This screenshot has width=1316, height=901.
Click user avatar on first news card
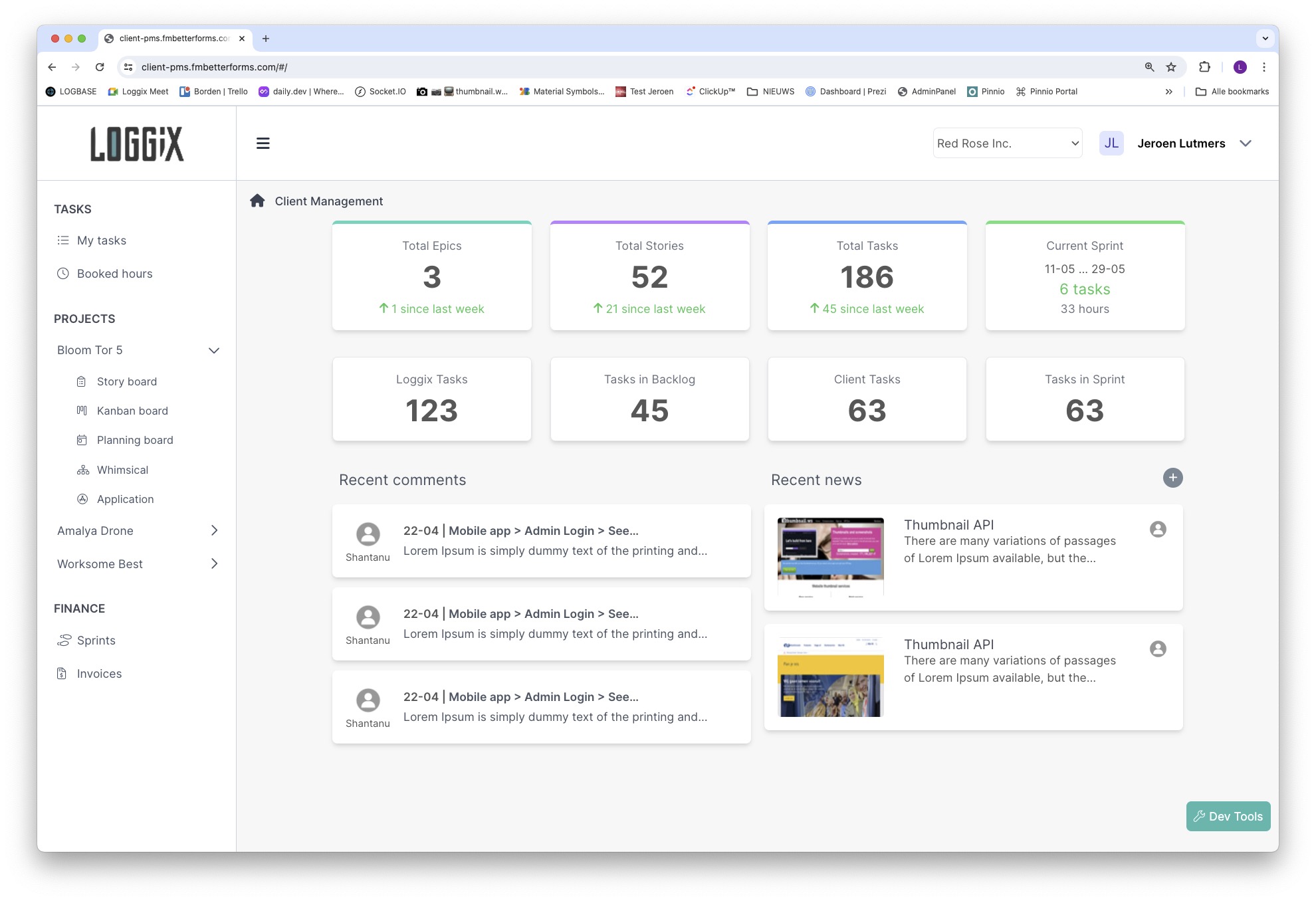pyautogui.click(x=1158, y=529)
